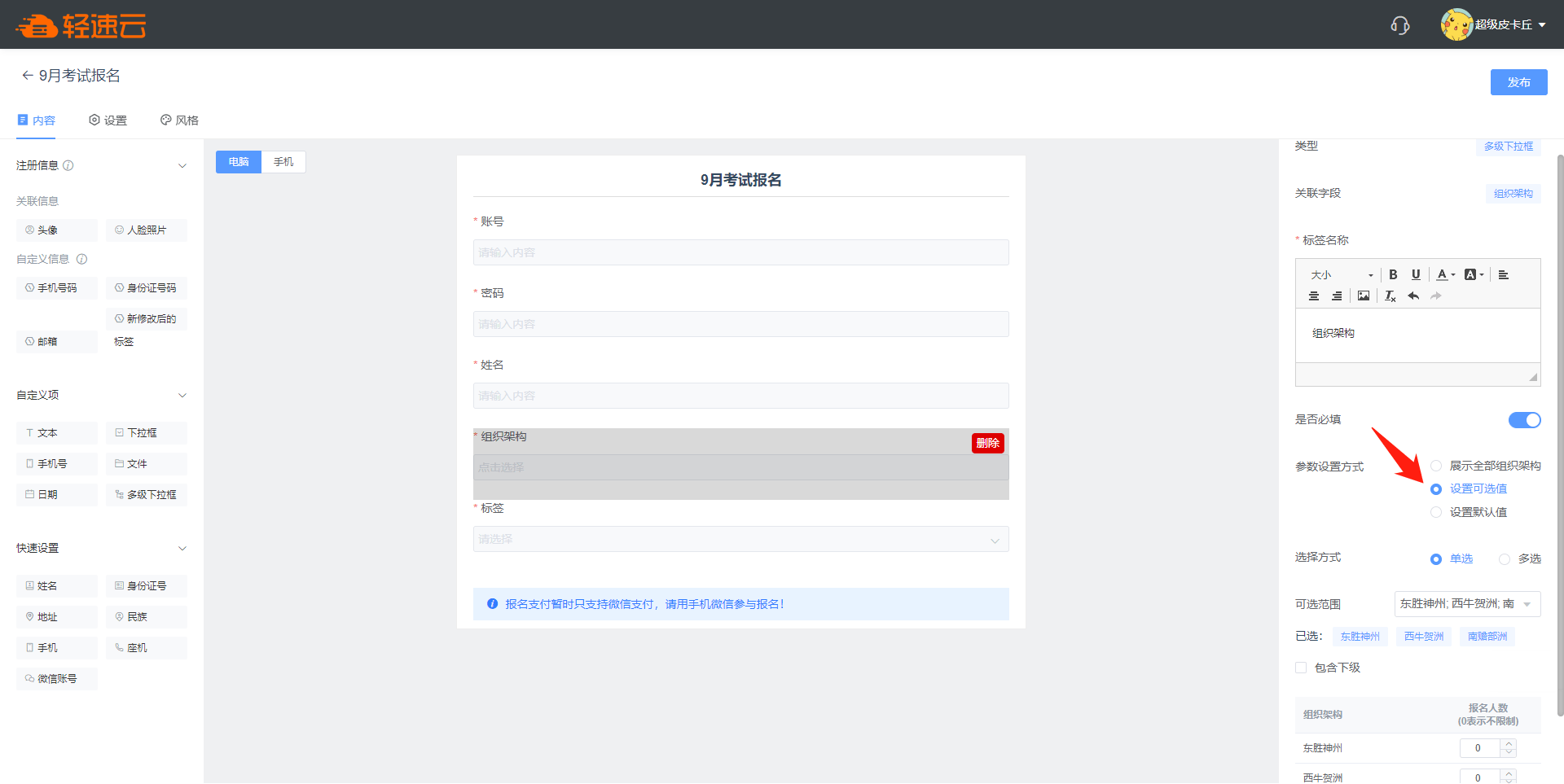This screenshot has height=784, width=1564.
Task: Switch to the 设置 tab
Action: pos(108,120)
